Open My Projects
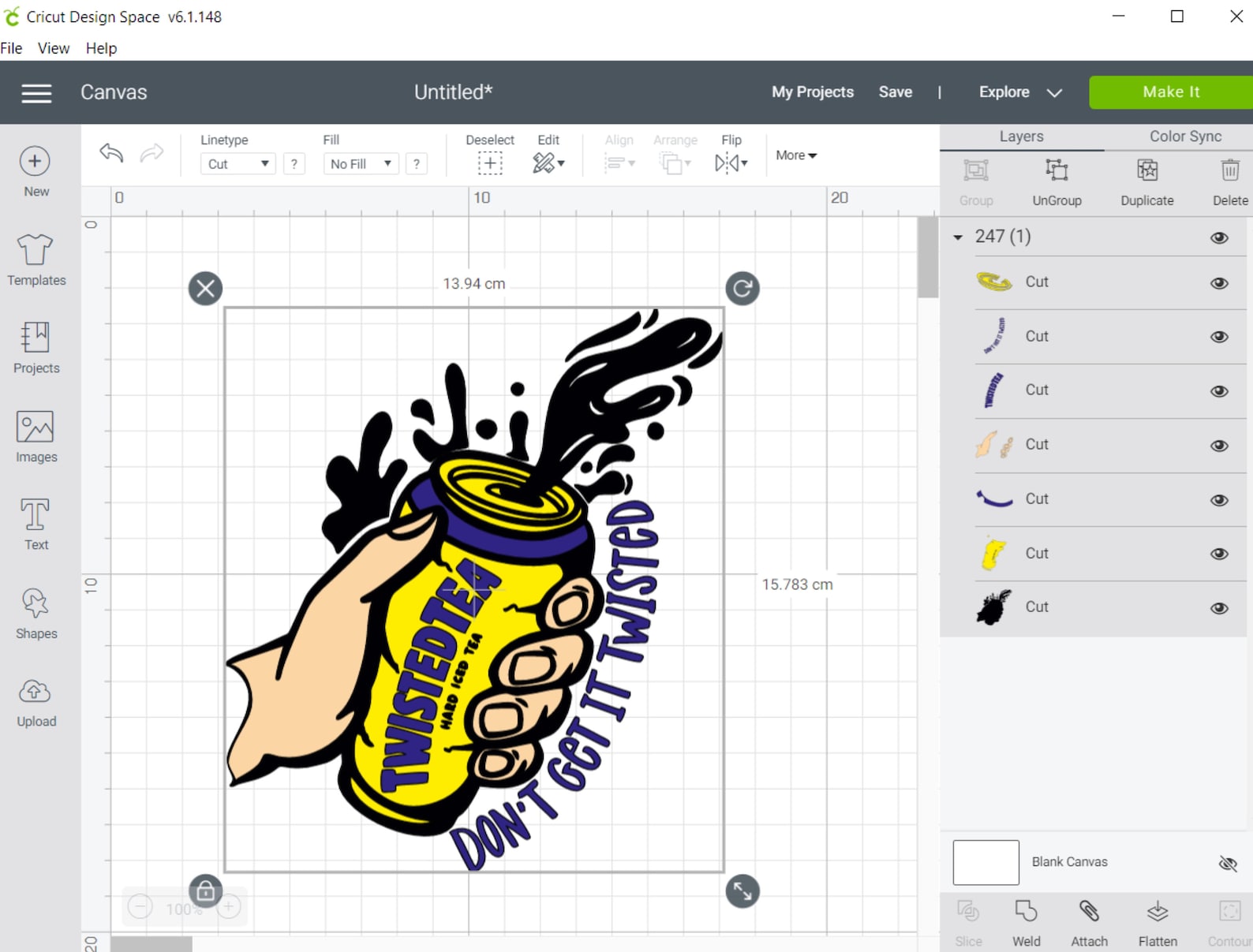 pos(813,92)
